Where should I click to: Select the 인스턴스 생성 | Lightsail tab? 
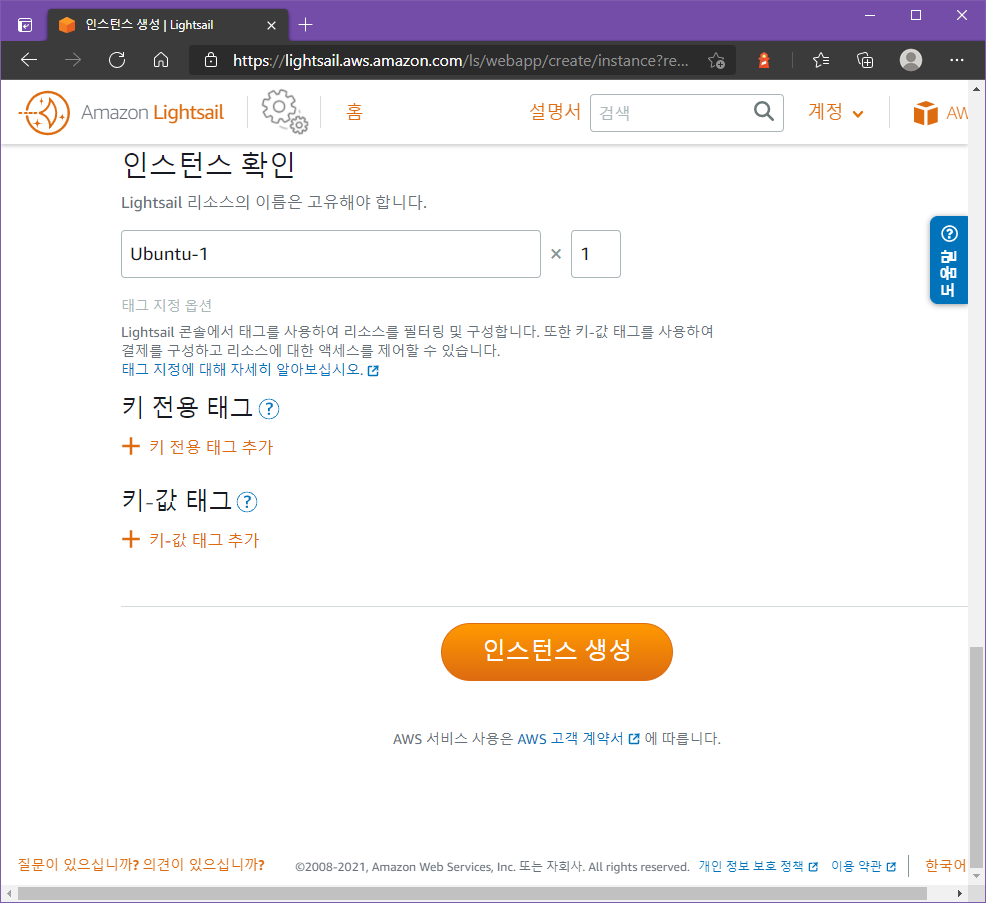click(168, 25)
